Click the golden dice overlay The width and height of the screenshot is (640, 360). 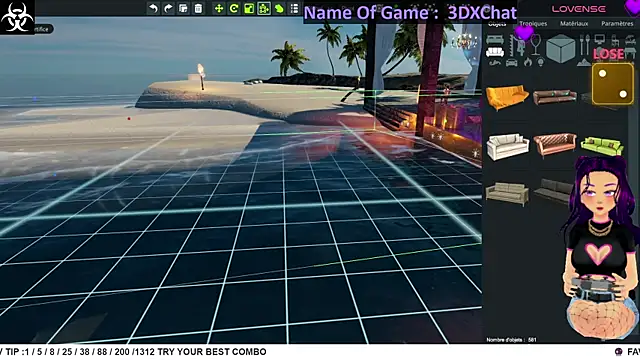pyautogui.click(x=613, y=84)
